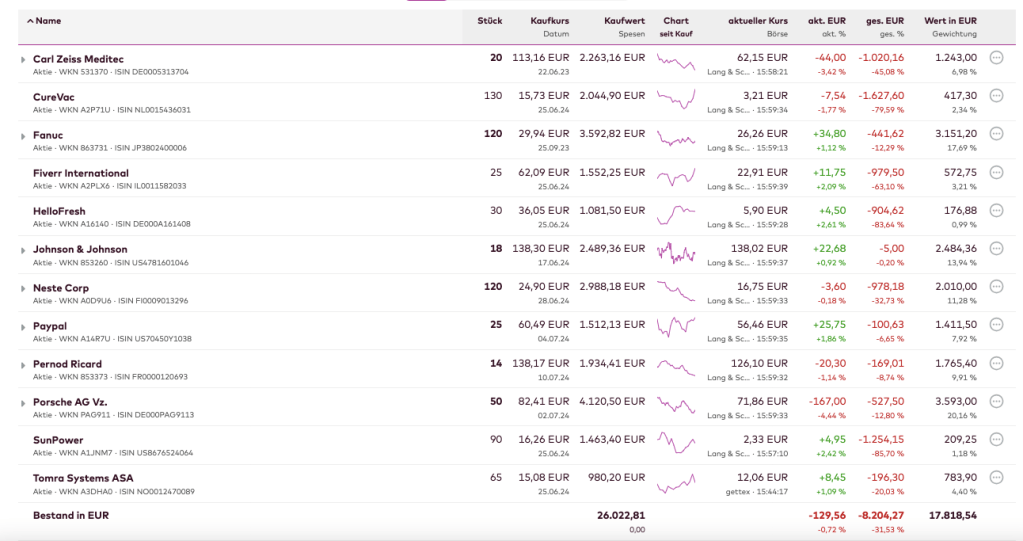Sort by Wert in EUR column
Viewport: 1023px width, 541px height.
(950, 20)
